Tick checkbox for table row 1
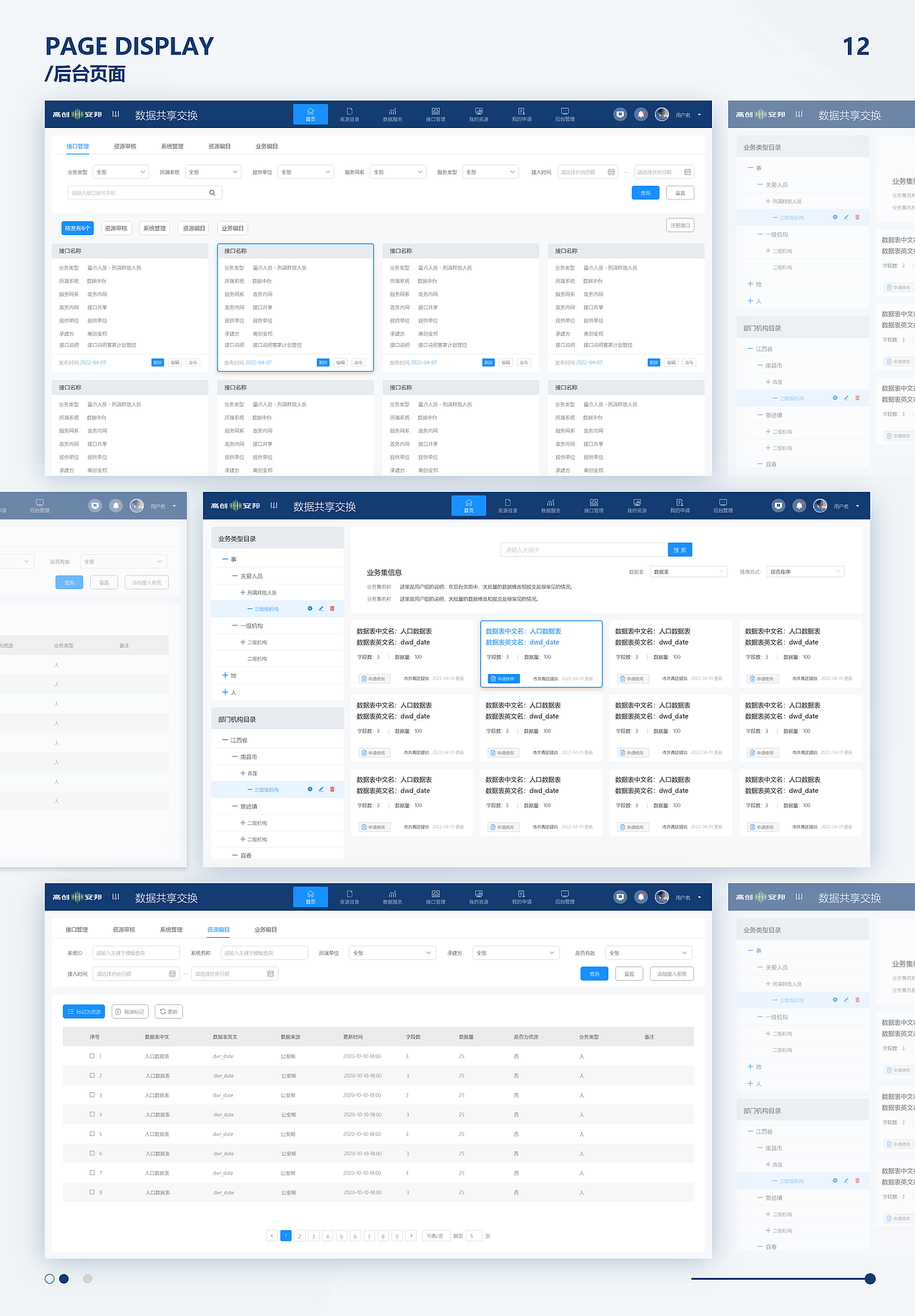The height and width of the screenshot is (1316, 915). click(92, 1056)
